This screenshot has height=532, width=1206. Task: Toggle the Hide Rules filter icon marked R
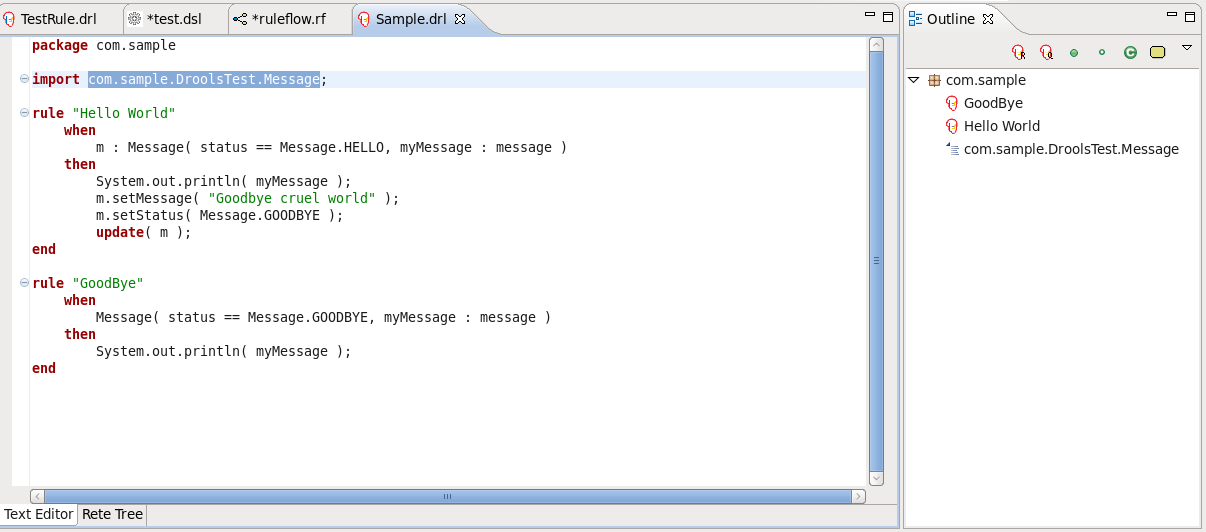[x=1018, y=52]
